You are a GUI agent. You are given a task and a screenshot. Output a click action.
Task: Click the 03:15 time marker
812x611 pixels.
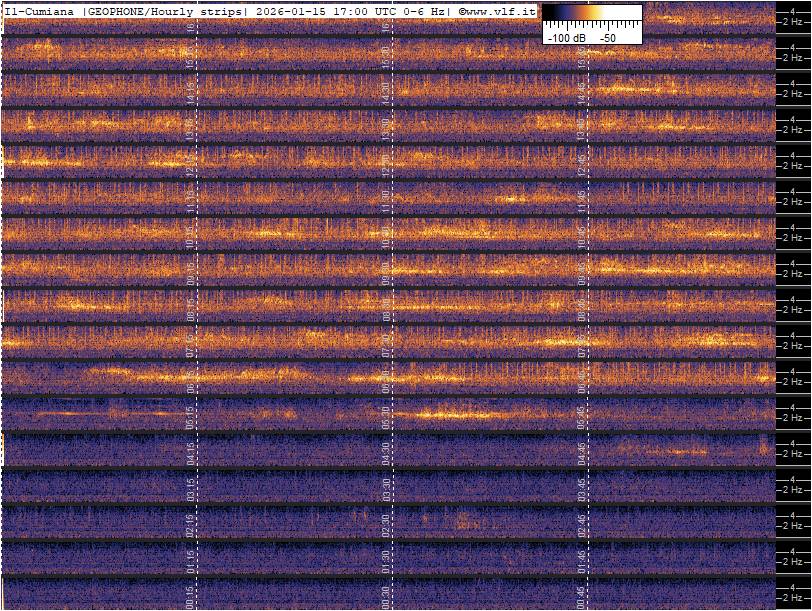(191, 488)
